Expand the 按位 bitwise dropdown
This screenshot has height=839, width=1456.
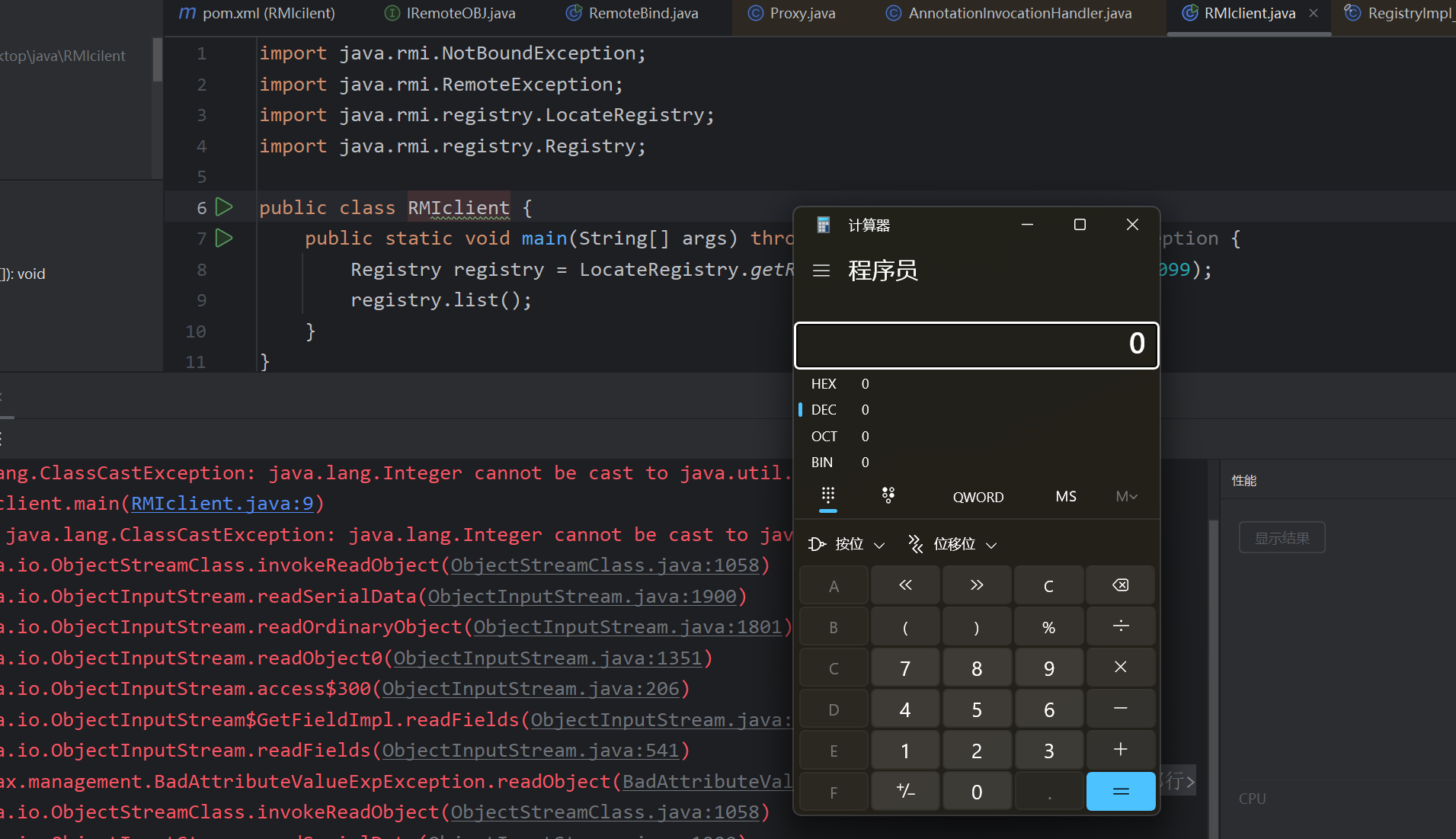pyautogui.click(x=847, y=544)
